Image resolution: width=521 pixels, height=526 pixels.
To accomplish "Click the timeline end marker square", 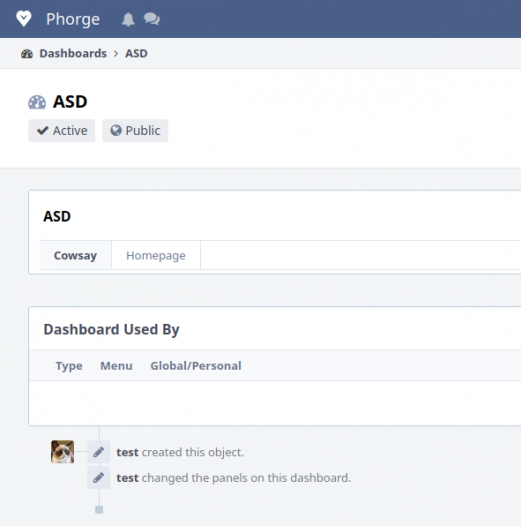I will point(99,510).
